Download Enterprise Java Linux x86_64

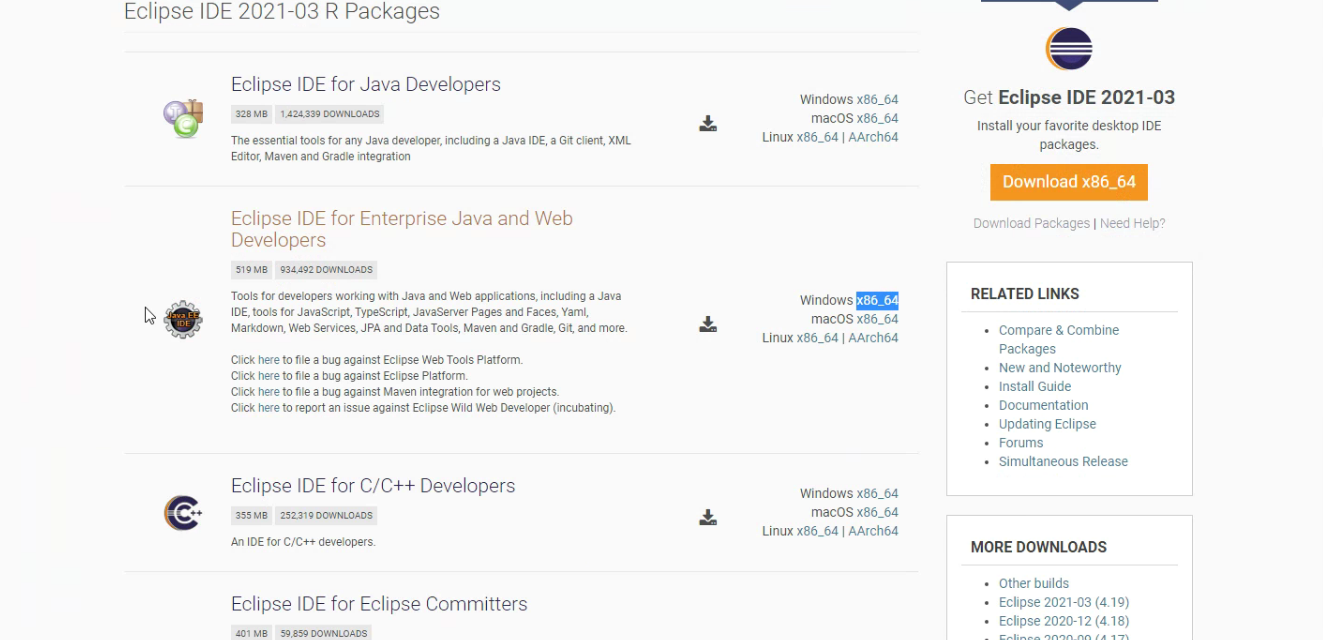[817, 338]
